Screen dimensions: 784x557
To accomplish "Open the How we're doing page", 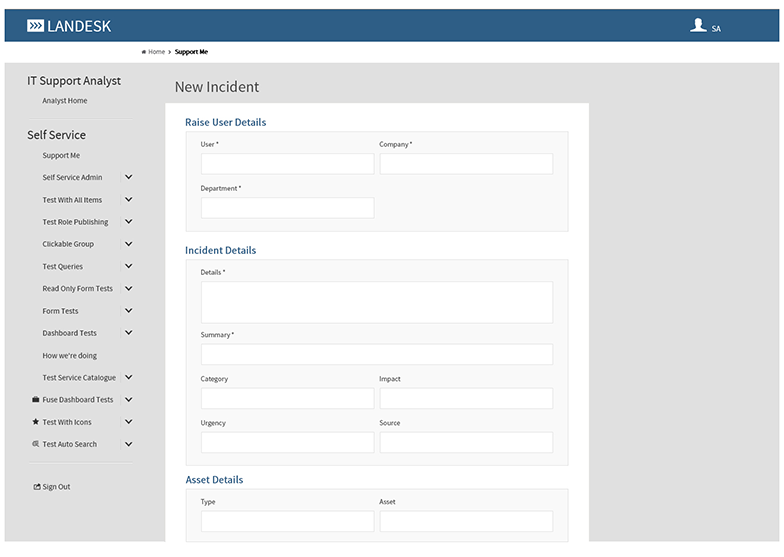I will point(69,356).
